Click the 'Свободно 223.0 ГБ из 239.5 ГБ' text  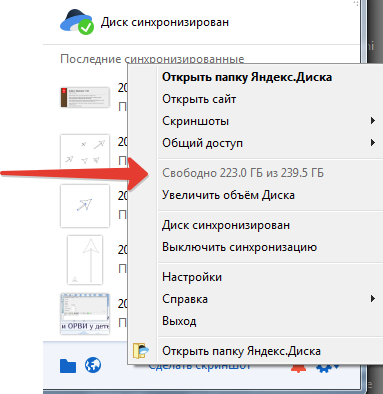(243, 173)
